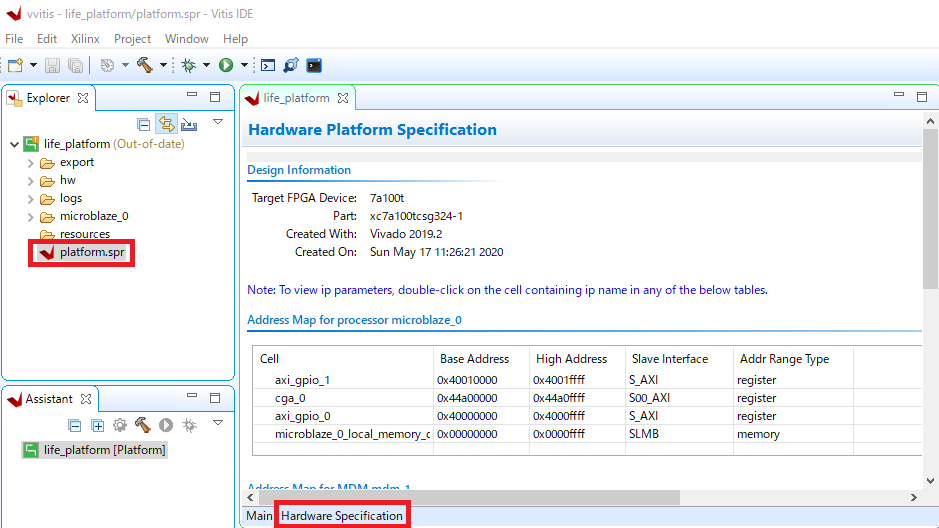This screenshot has height=528, width=939.
Task: Click the Build hammer icon in main toolbar
Action: pyautogui.click(x=144, y=65)
